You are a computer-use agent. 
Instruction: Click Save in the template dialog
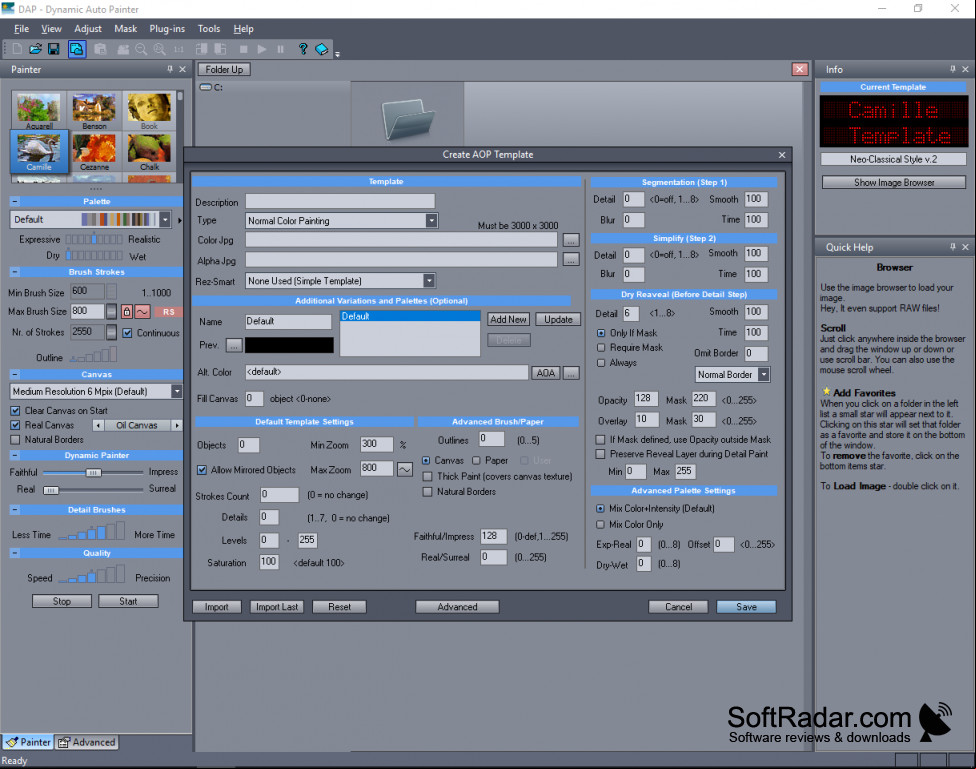(x=746, y=606)
